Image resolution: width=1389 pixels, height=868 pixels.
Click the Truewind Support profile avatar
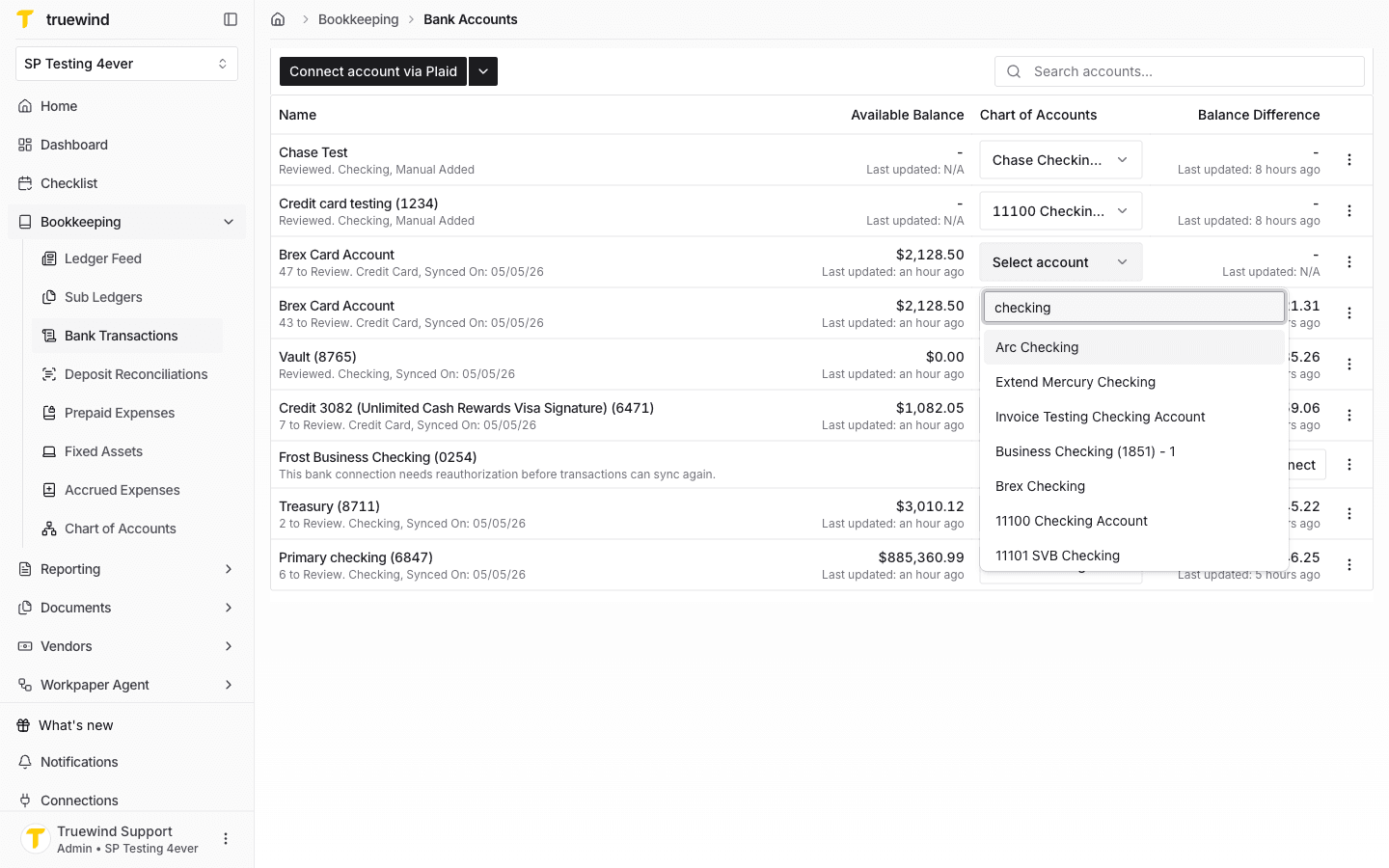pyautogui.click(x=36, y=839)
